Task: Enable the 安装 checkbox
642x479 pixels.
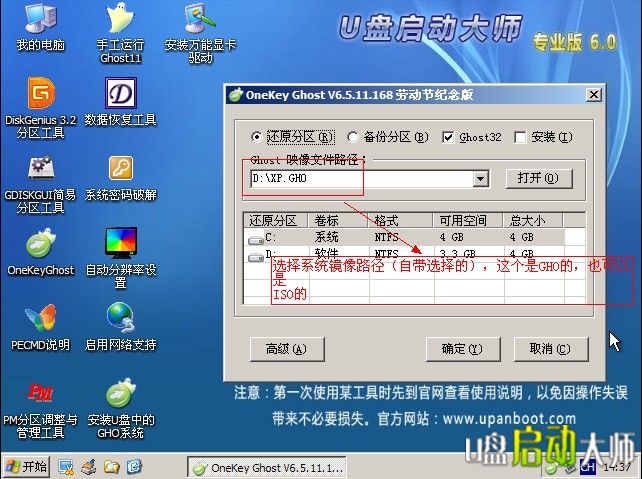Action: (520, 137)
